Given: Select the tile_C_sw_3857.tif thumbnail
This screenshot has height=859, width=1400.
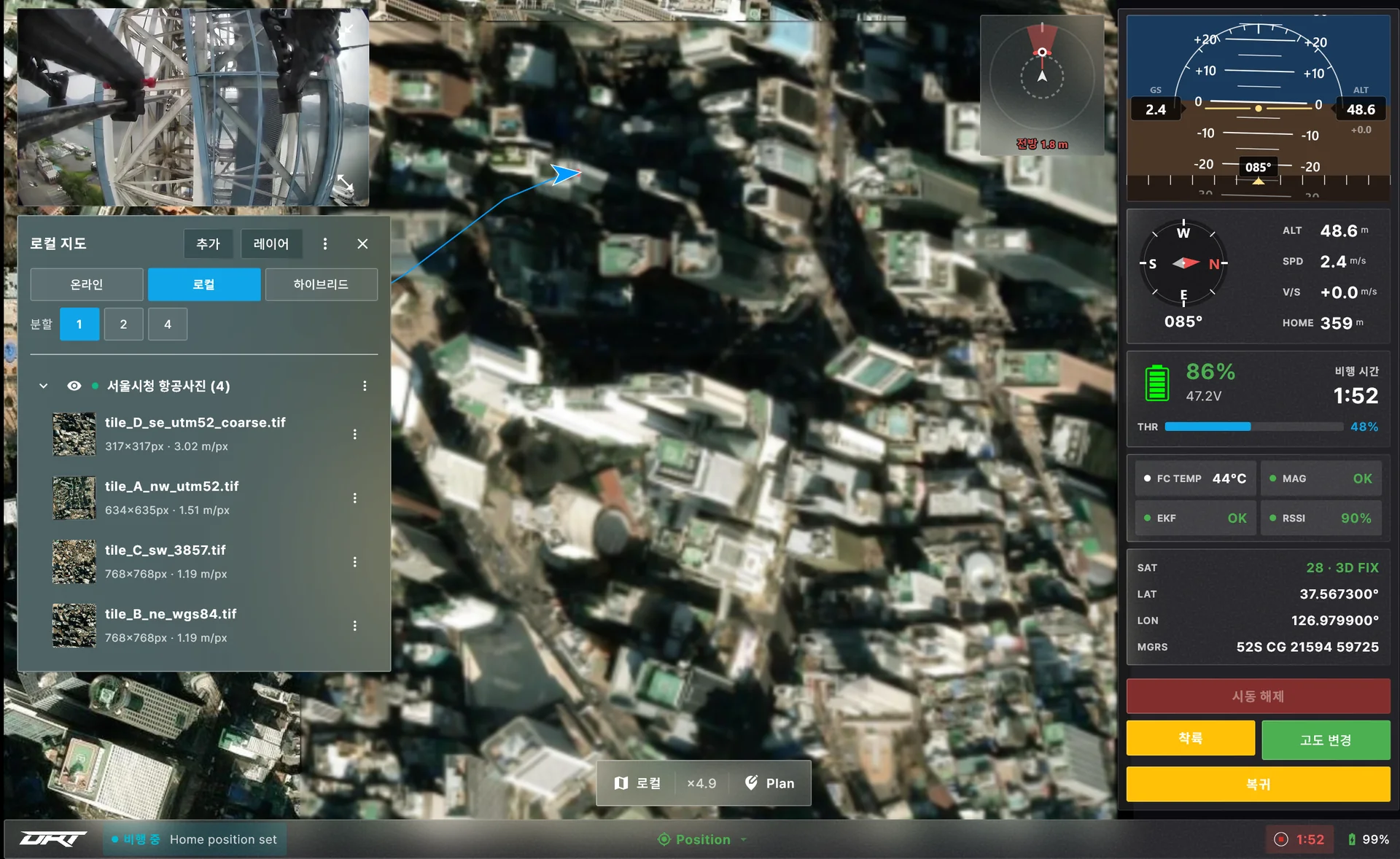Looking at the screenshot, I should click(74, 561).
